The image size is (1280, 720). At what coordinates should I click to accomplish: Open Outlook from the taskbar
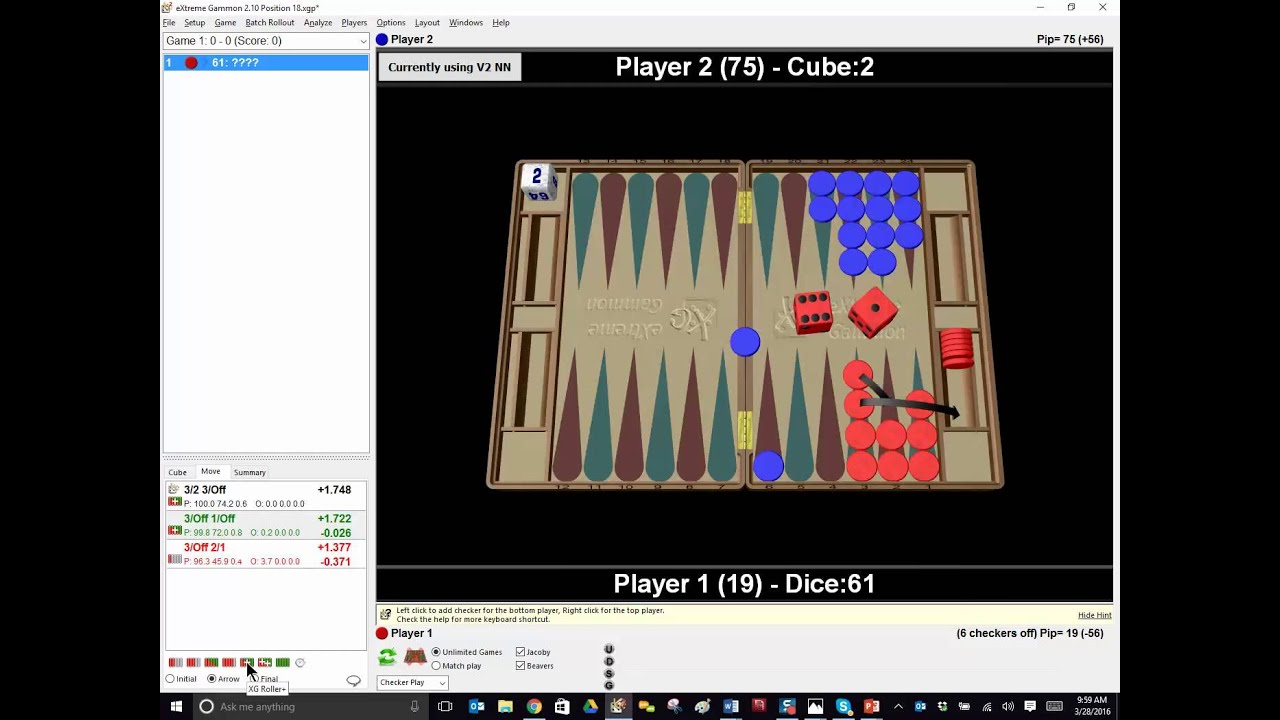[x=477, y=706]
